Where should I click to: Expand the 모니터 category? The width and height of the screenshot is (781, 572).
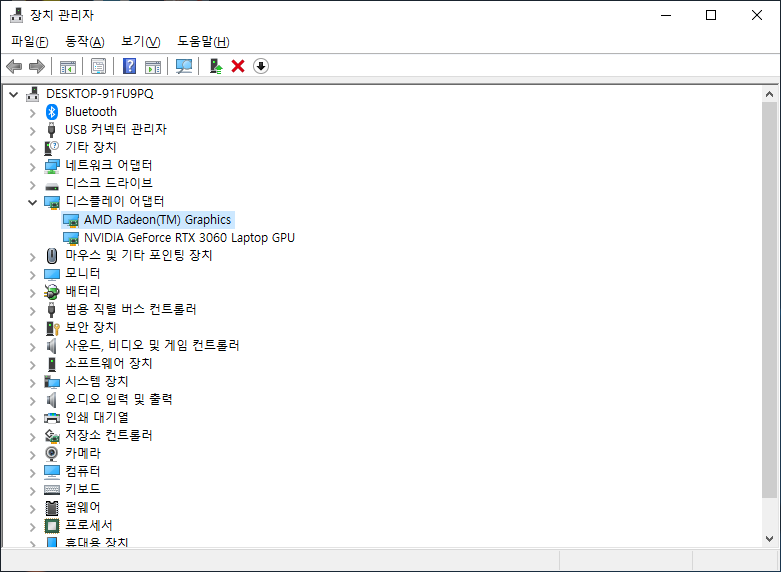pos(32,275)
